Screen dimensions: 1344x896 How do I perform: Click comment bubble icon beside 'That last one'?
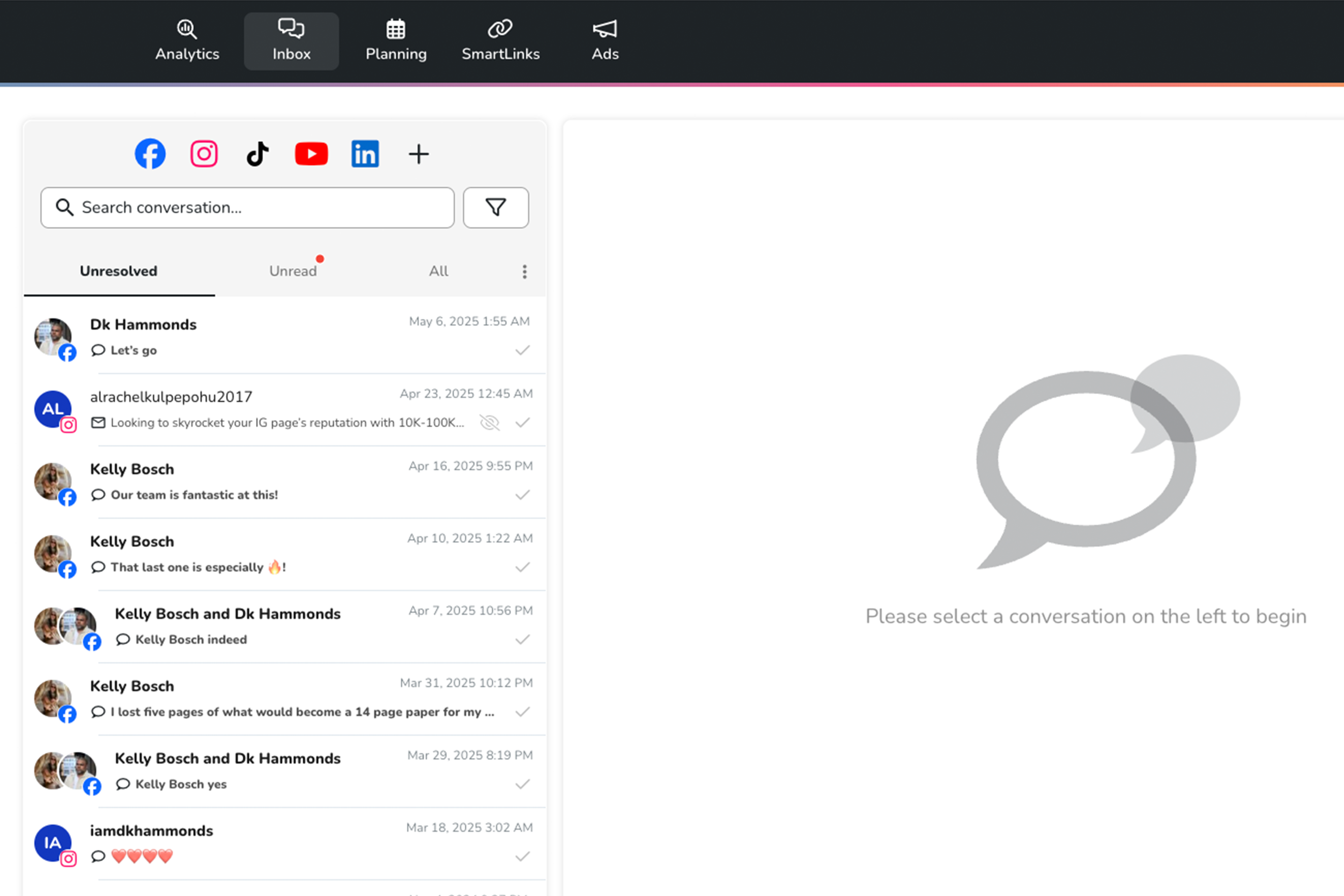pyautogui.click(x=98, y=567)
